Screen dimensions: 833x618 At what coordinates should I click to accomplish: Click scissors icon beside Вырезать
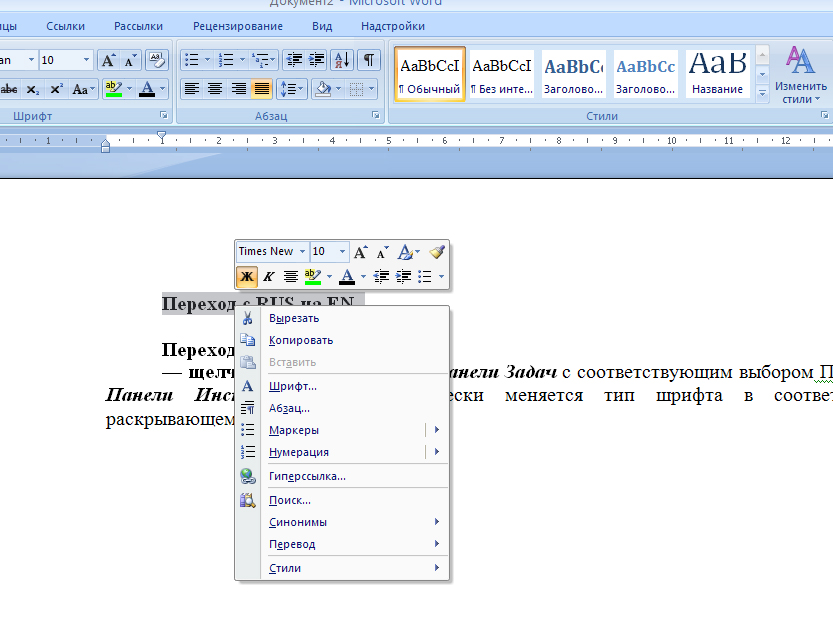point(248,318)
